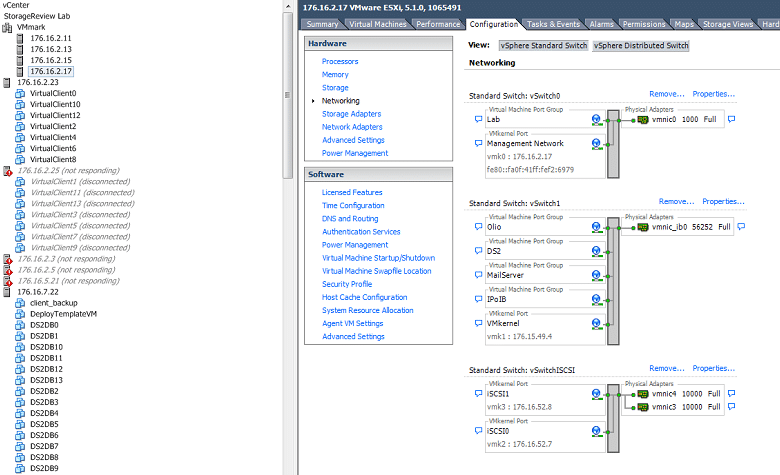This screenshot has height=475, width=780.
Task: Click the 176.16.5.21 host error icon
Action: 7,281
